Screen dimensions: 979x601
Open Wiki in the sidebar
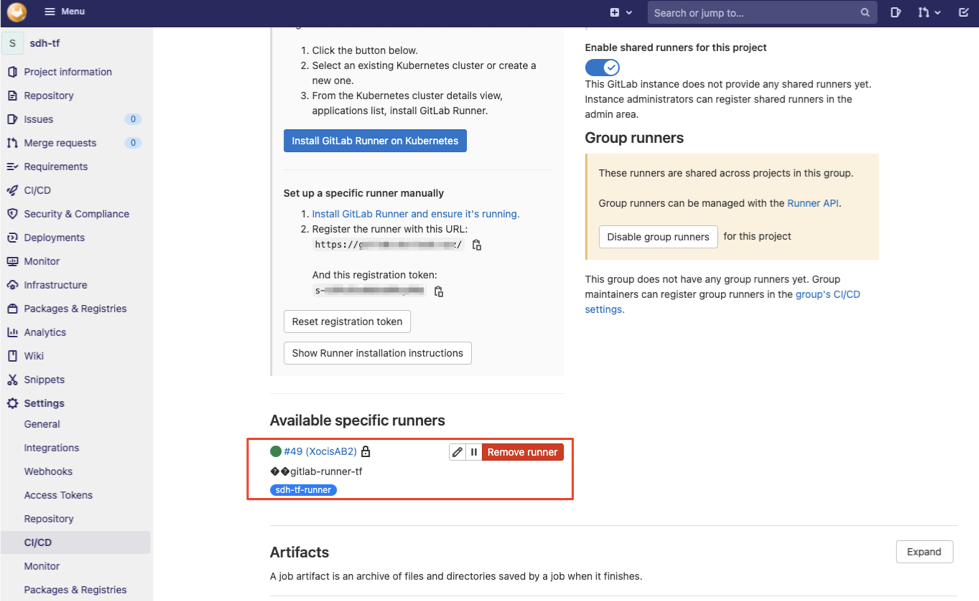coord(34,356)
